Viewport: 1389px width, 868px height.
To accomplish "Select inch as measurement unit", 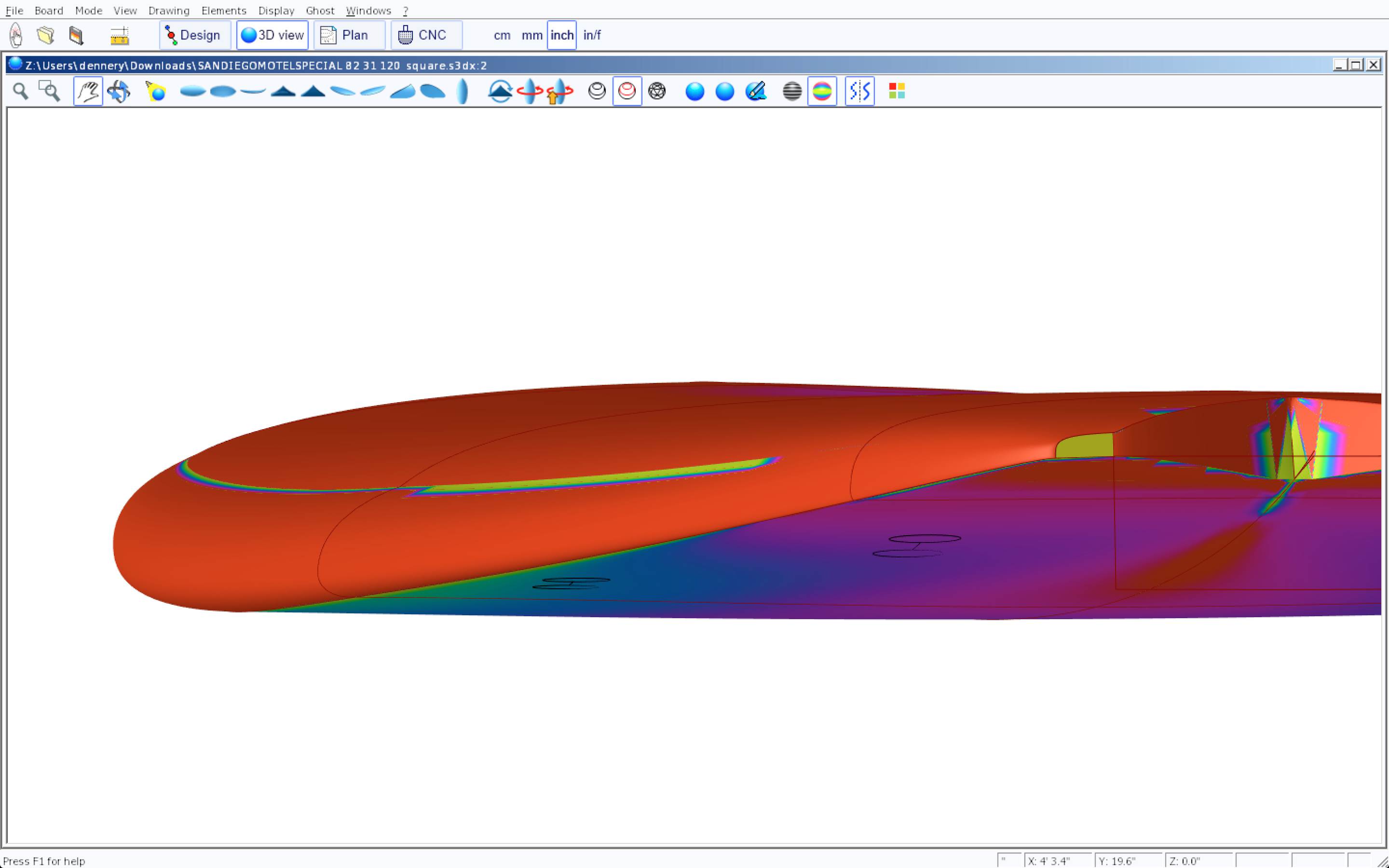I will point(561,36).
